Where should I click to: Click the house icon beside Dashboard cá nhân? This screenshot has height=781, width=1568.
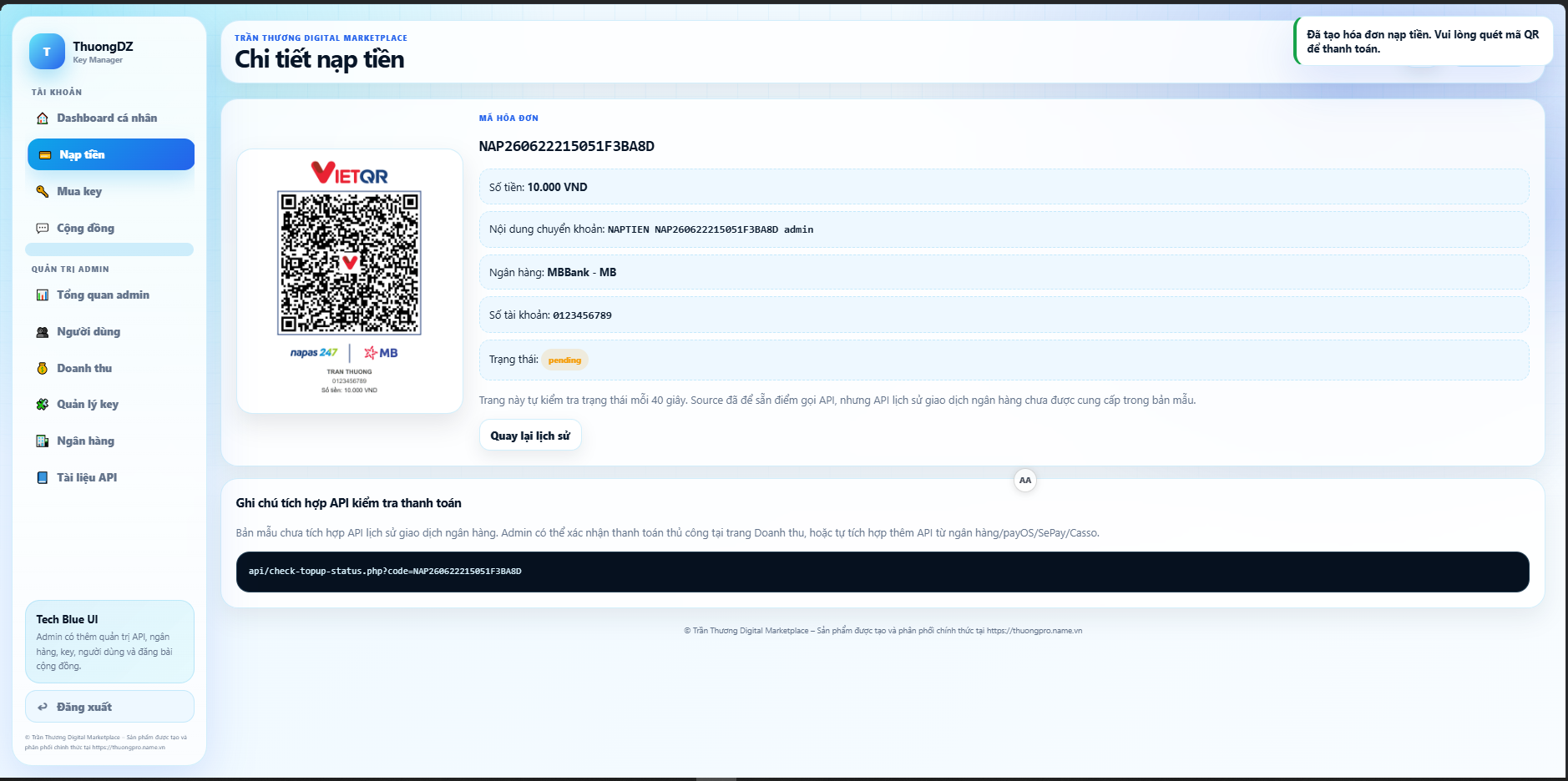(x=43, y=118)
